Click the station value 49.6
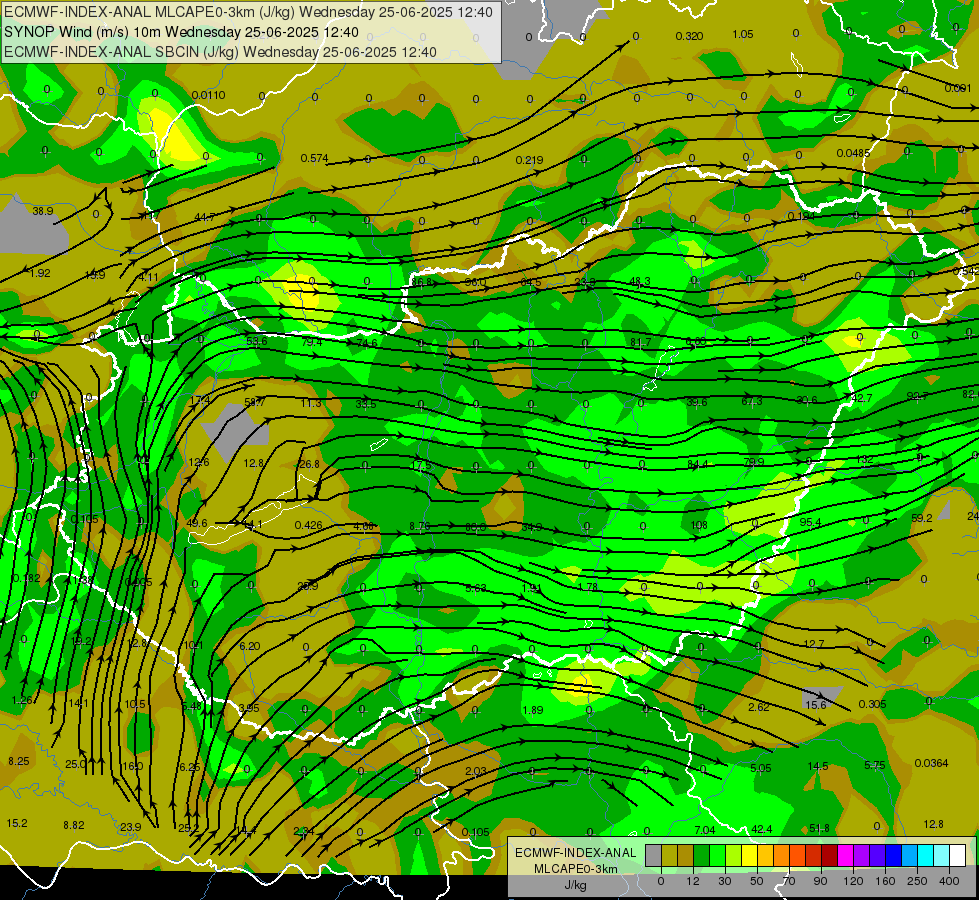The width and height of the screenshot is (979, 900). (197, 523)
